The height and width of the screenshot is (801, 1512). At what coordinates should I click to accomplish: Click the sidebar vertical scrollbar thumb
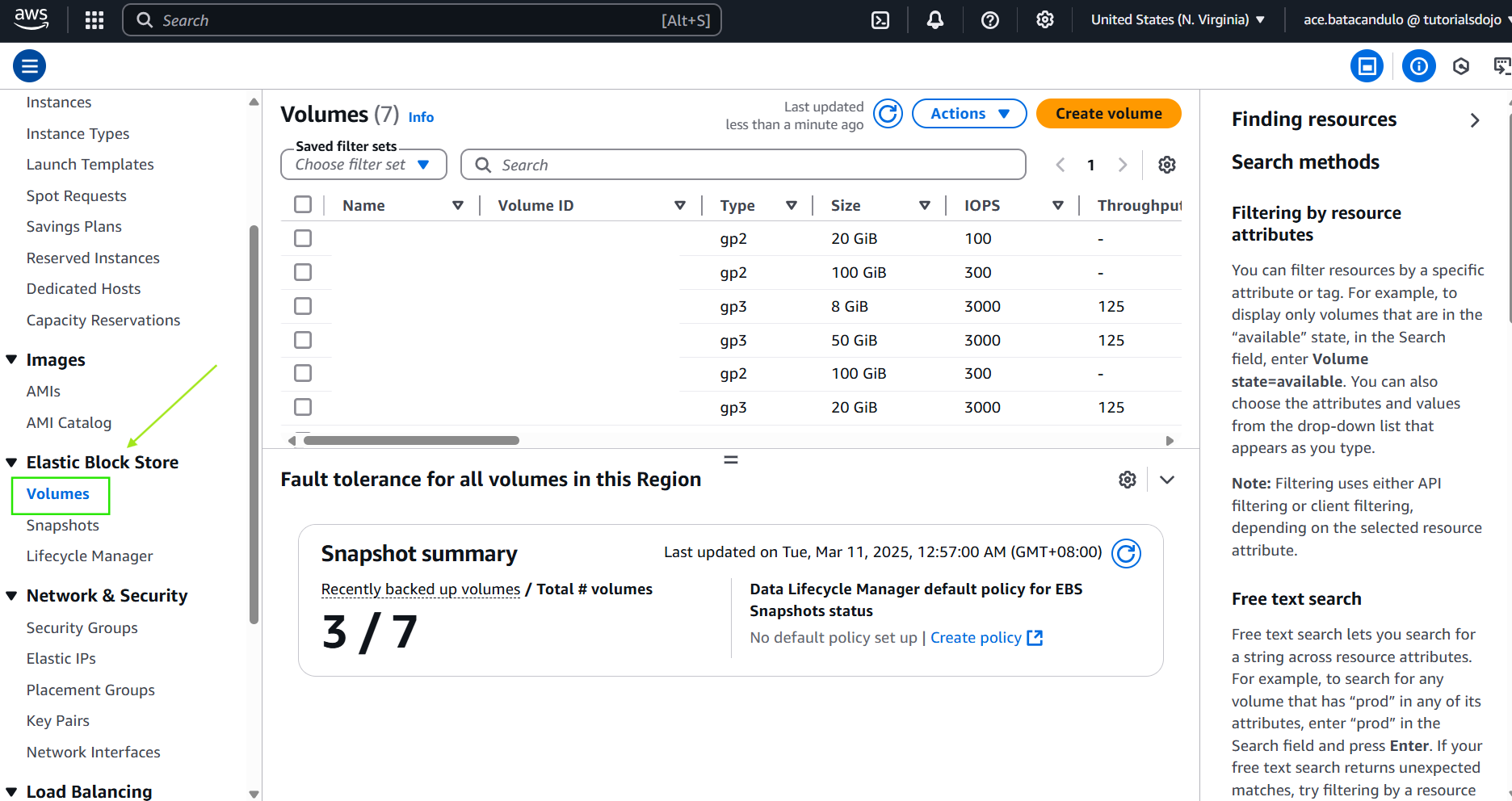(254, 424)
